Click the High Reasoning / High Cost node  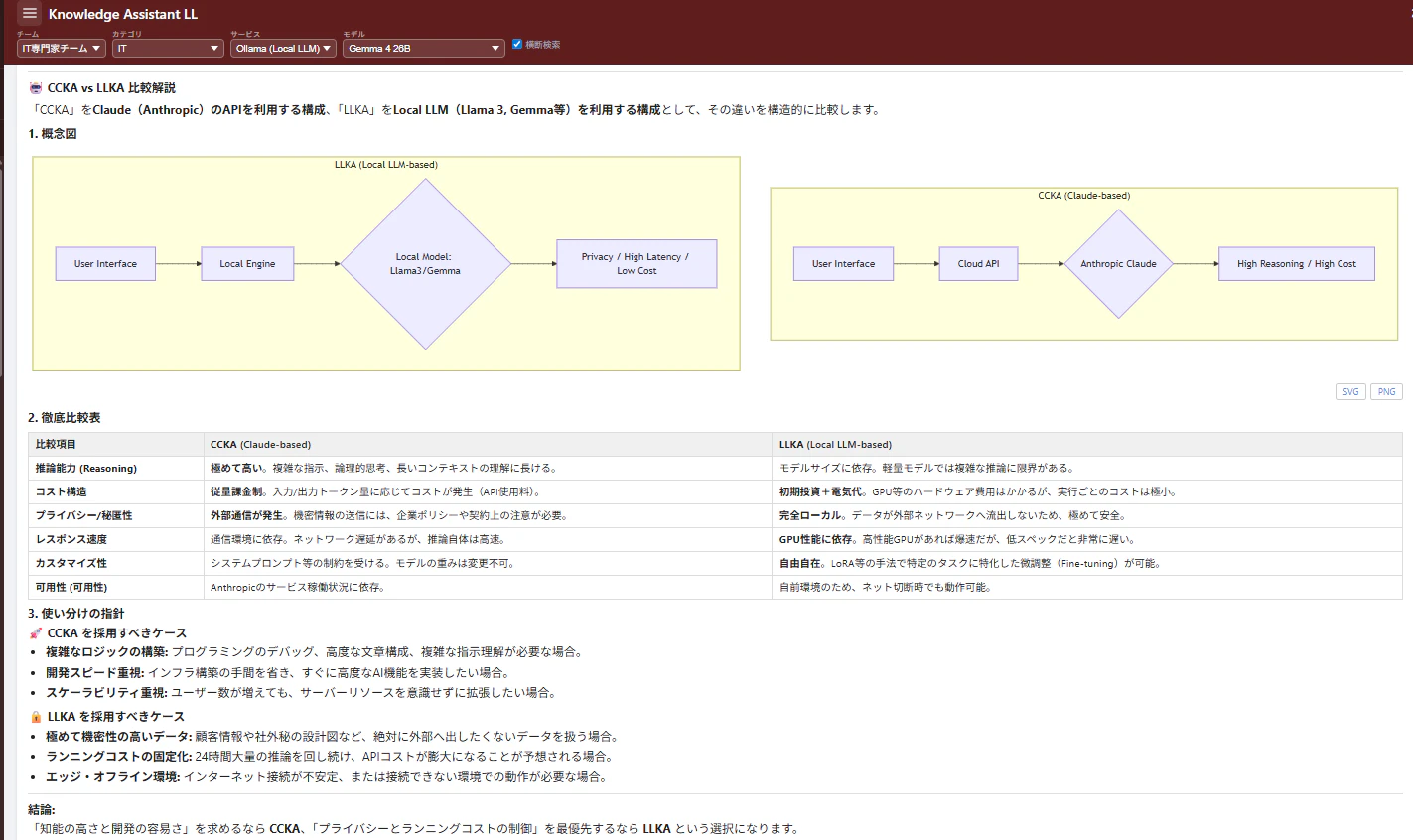[x=1297, y=263]
